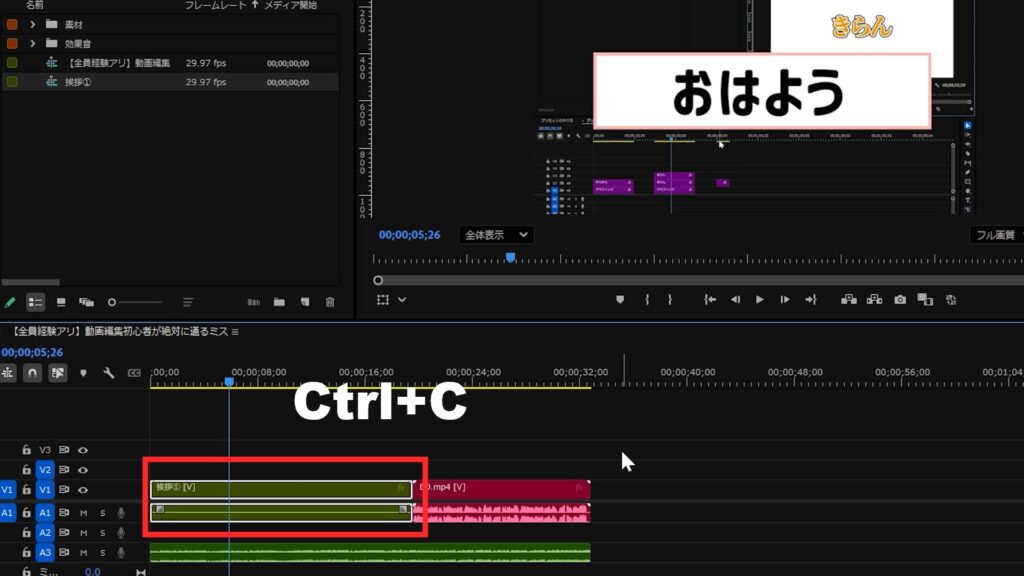This screenshot has height=576, width=1024.
Task: Toggle insert sequences as nests button
Action: (8, 373)
